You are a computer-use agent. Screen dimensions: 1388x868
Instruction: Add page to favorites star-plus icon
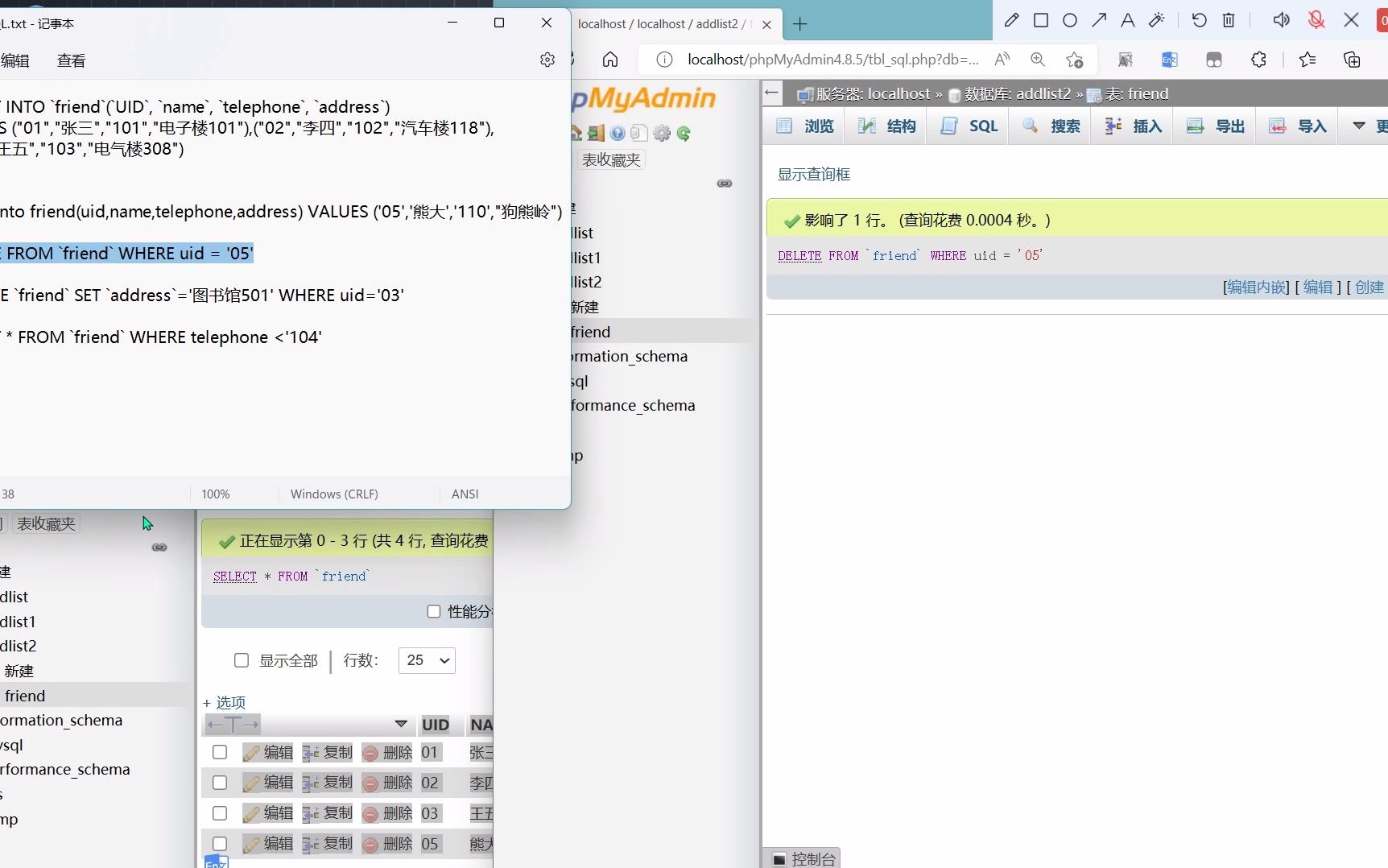click(x=1074, y=60)
